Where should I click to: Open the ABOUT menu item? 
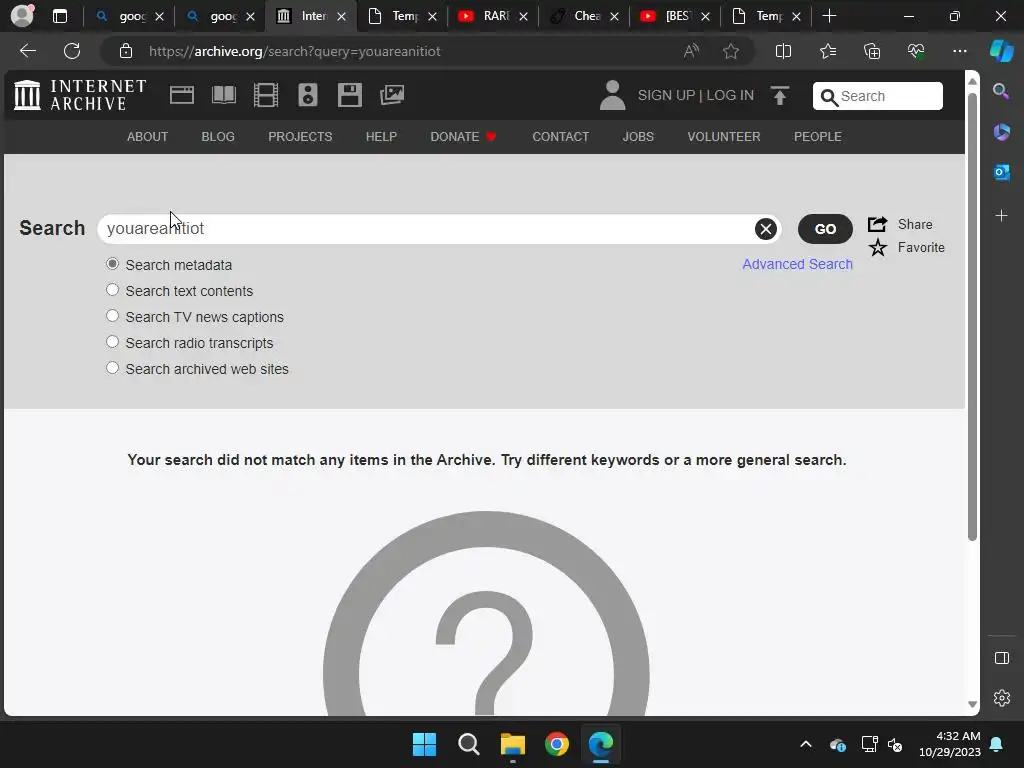click(148, 136)
